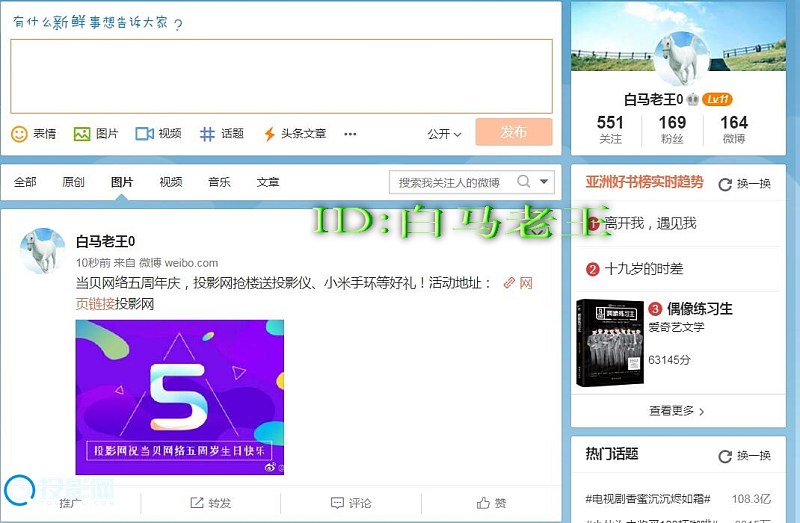Image resolution: width=800 pixels, height=523 pixels.
Task: Open the three-dots more options
Action: click(x=350, y=134)
